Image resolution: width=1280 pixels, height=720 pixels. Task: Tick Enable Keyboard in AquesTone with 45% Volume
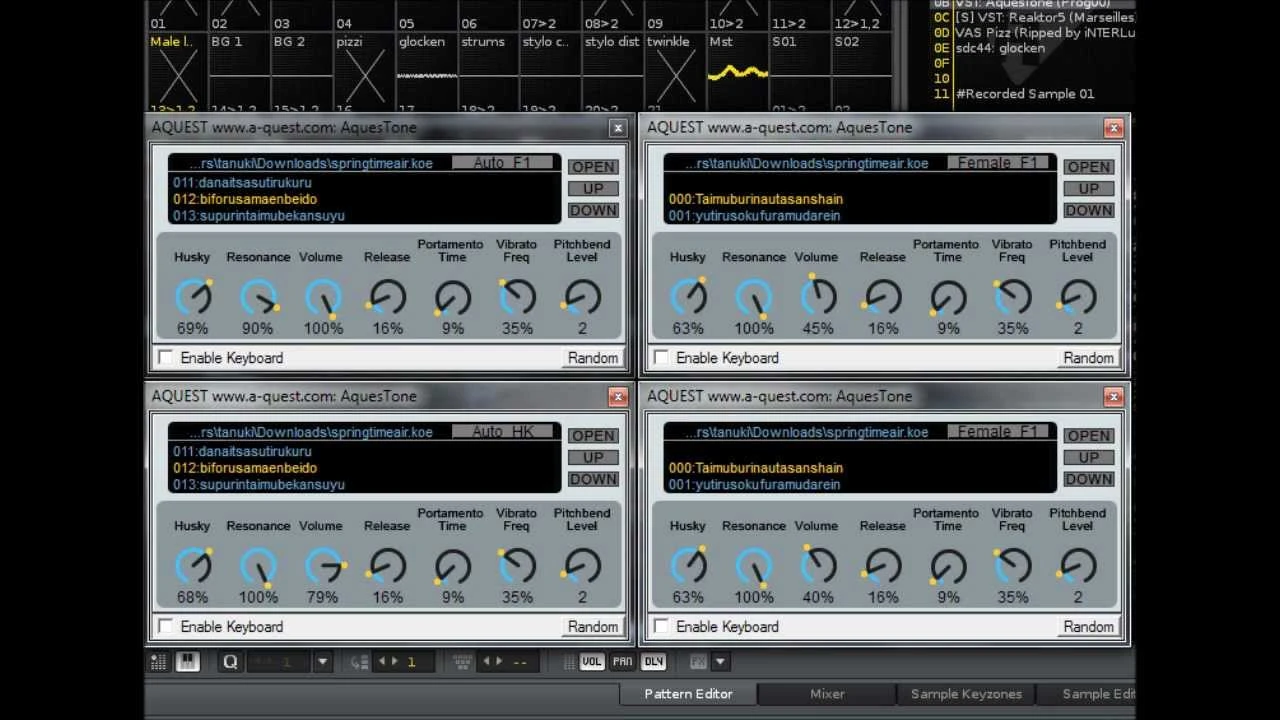tap(661, 358)
